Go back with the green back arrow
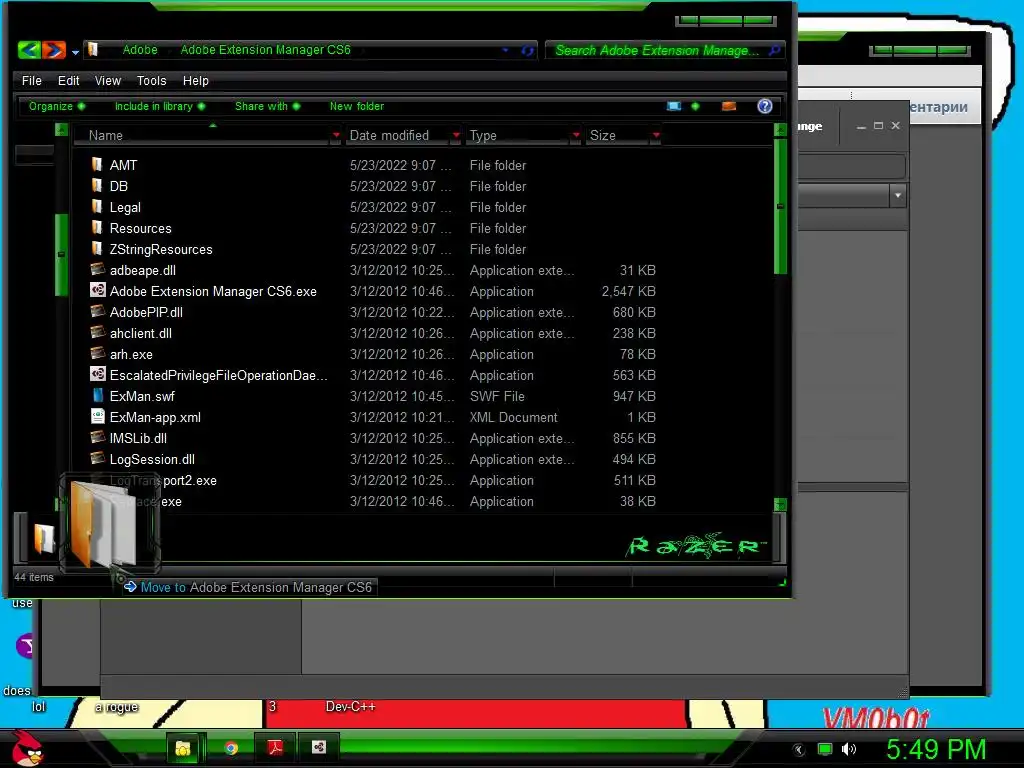1024x768 pixels. (29, 50)
